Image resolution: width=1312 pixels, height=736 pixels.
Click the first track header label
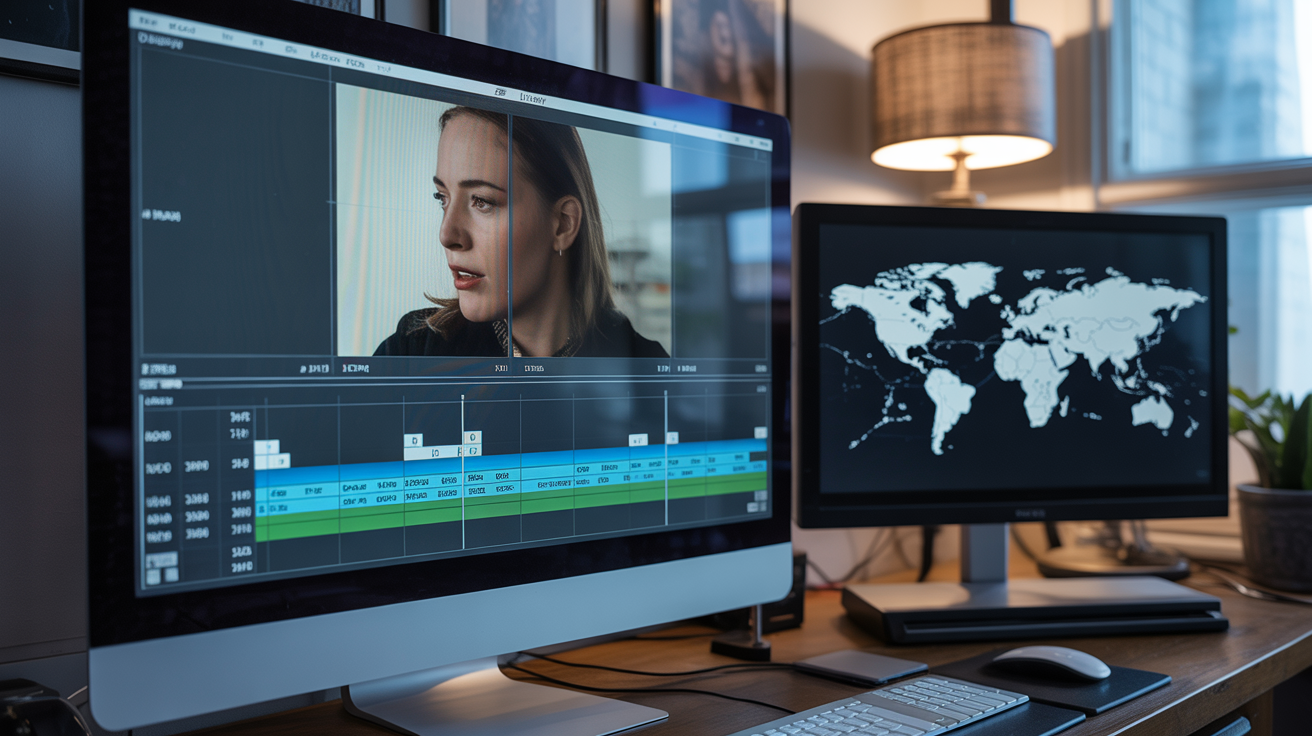158,436
